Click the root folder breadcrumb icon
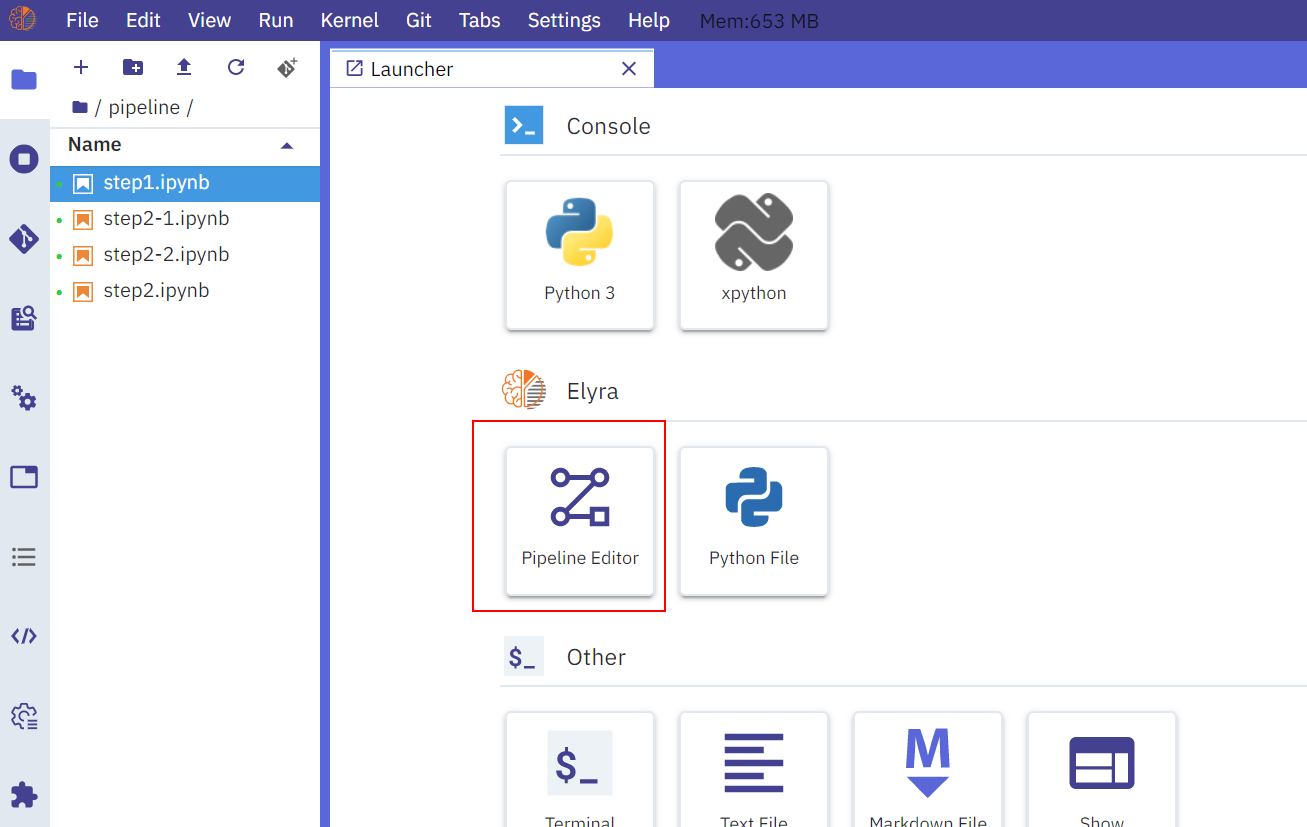The width and height of the screenshot is (1307, 827). (x=80, y=107)
